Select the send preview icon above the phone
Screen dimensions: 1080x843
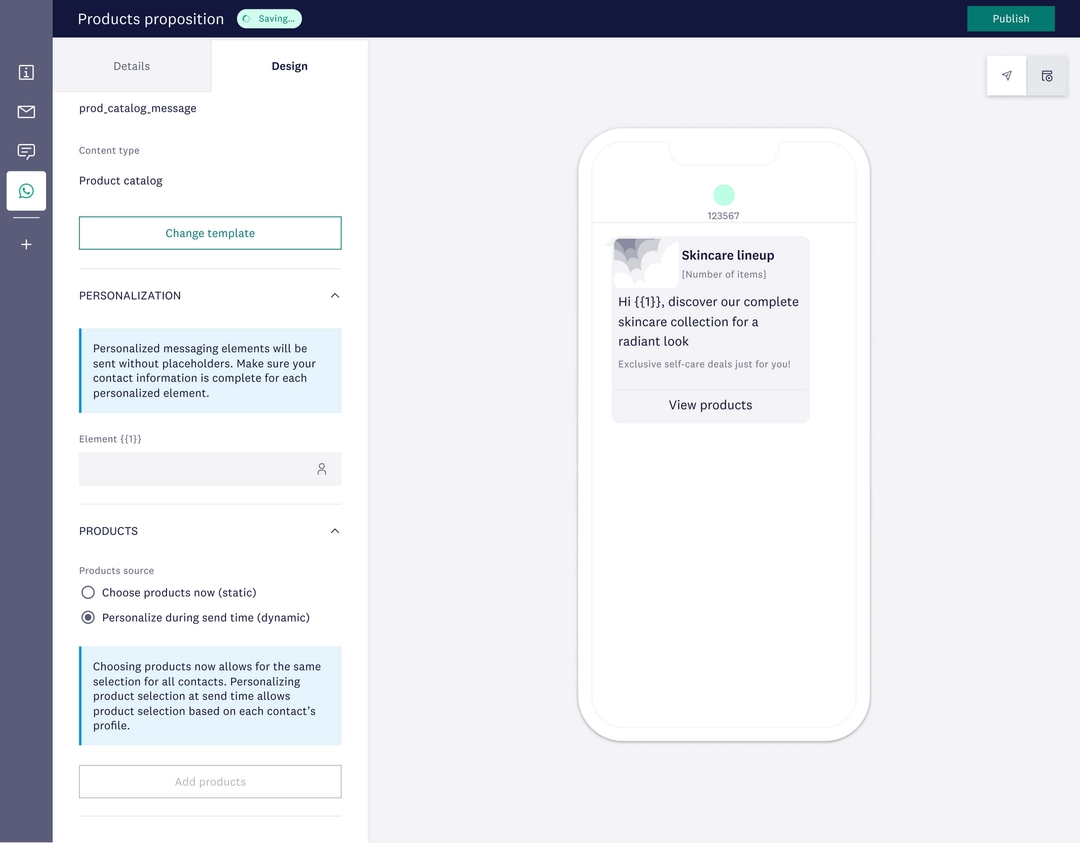point(1006,75)
